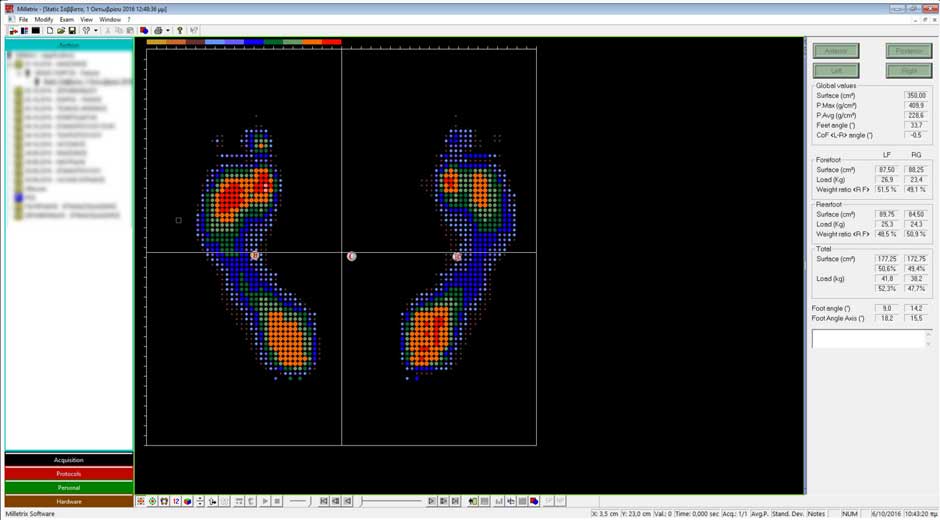Click the numeric values '12' icon
The height and width of the screenshot is (520, 940).
(176, 501)
